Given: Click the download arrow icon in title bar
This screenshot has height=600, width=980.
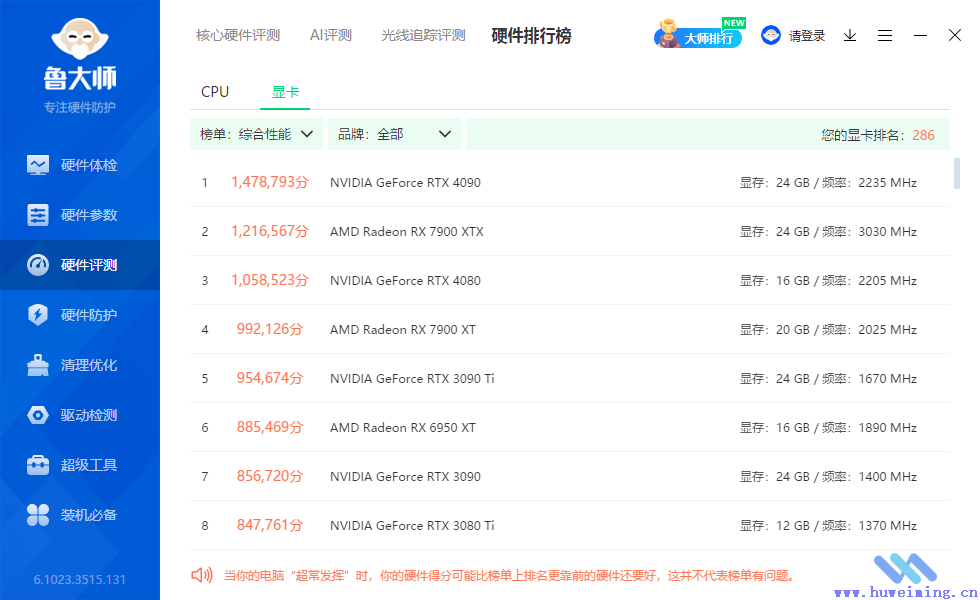Looking at the screenshot, I should (x=850, y=36).
